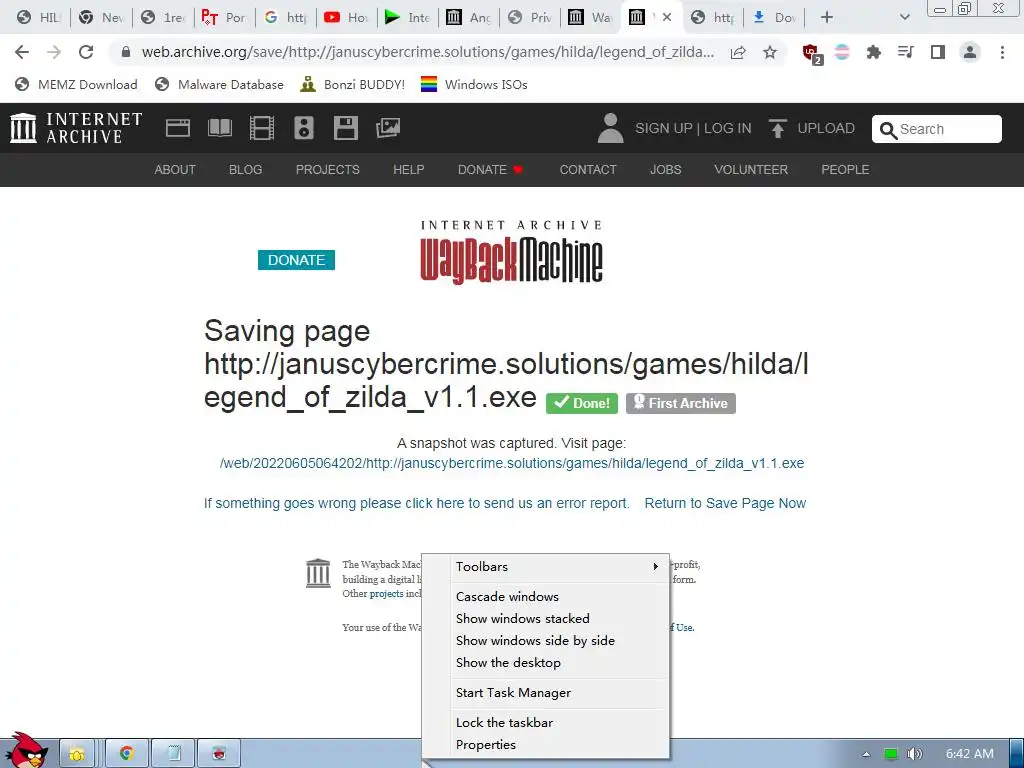Image resolution: width=1024 pixels, height=768 pixels.
Task: Reload the current page
Action: tap(86, 52)
